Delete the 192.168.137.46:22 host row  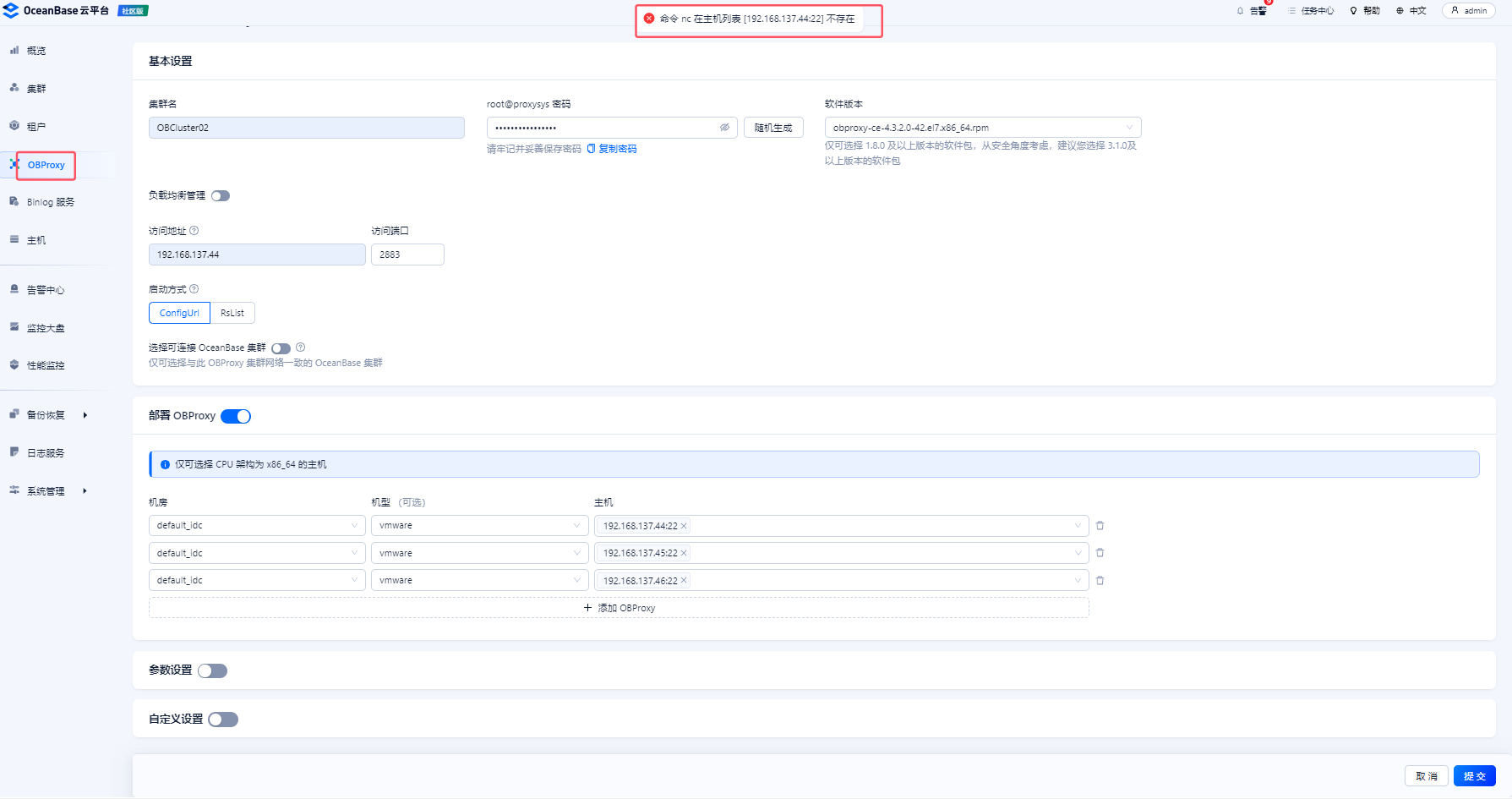point(1100,581)
